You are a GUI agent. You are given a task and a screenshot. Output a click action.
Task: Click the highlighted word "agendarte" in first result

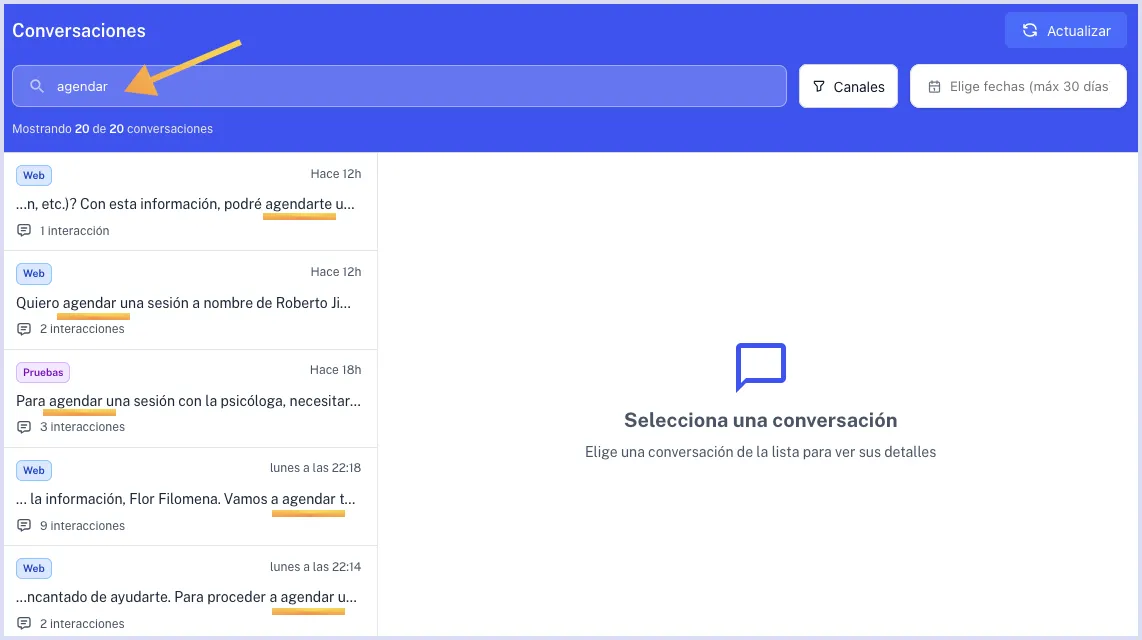pos(299,203)
